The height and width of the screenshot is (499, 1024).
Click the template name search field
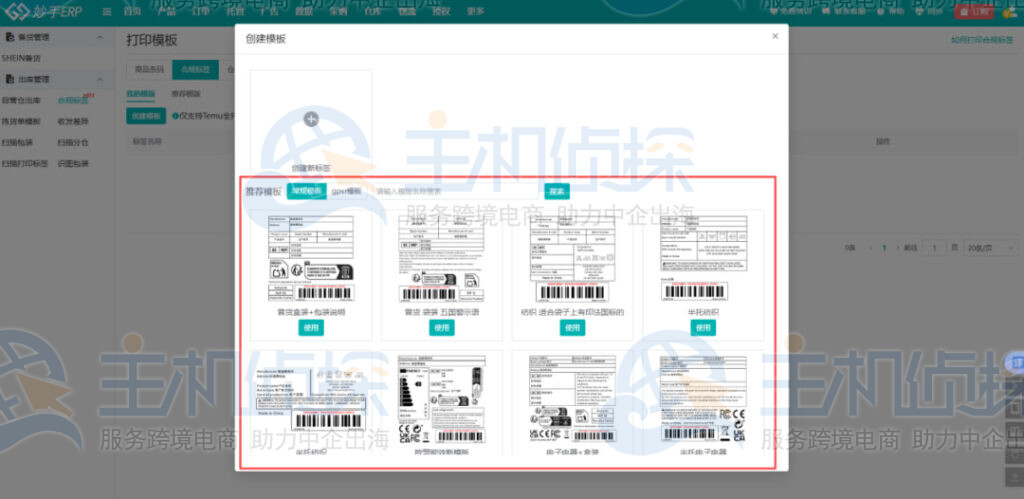pos(456,191)
